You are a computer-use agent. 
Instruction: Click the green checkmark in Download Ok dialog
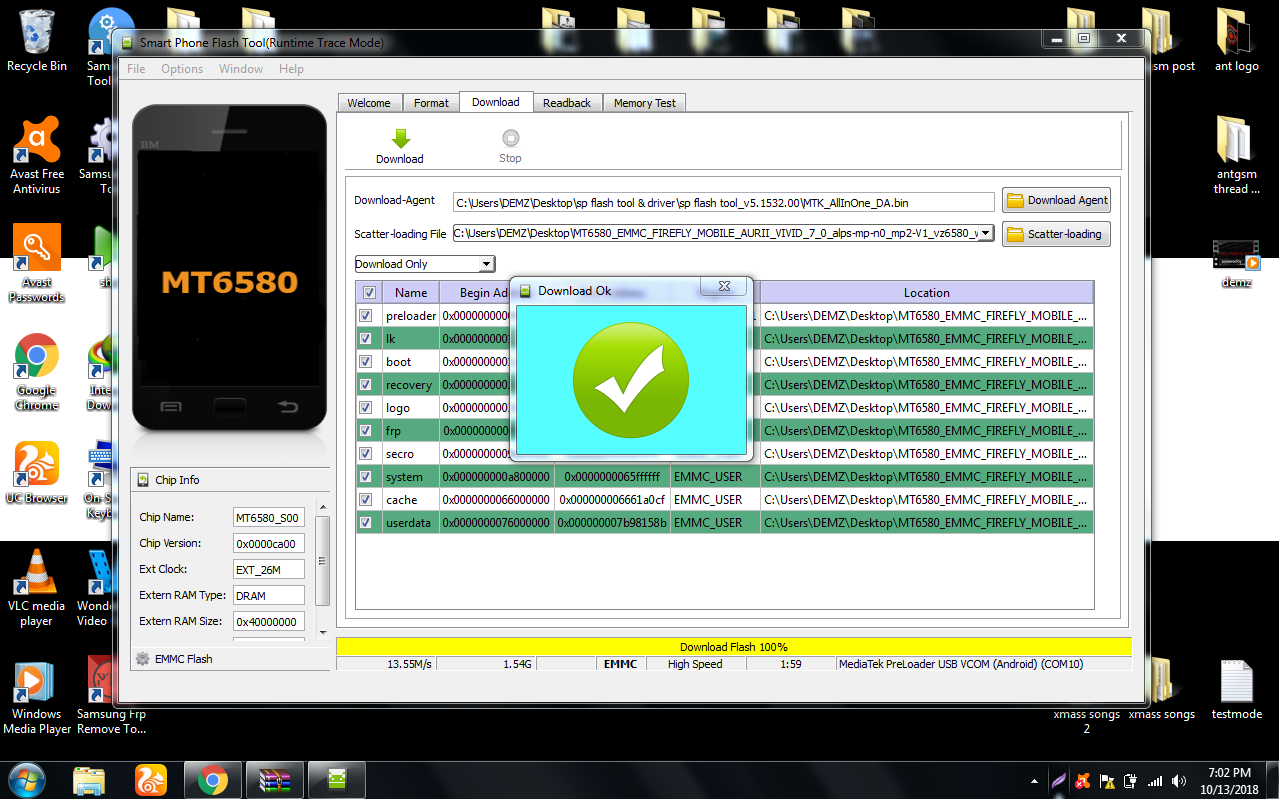[x=630, y=380]
